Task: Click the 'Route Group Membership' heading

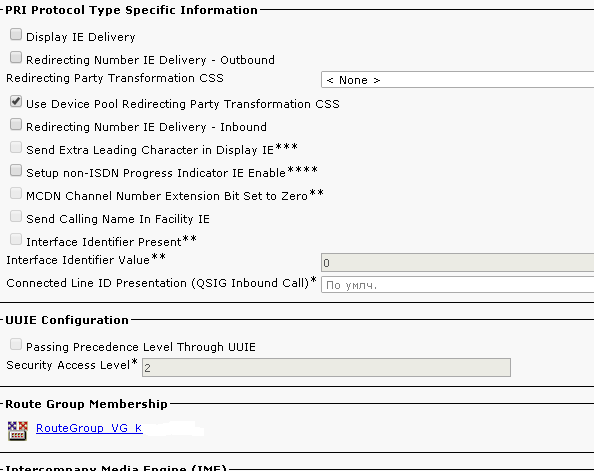Action: 86,404
